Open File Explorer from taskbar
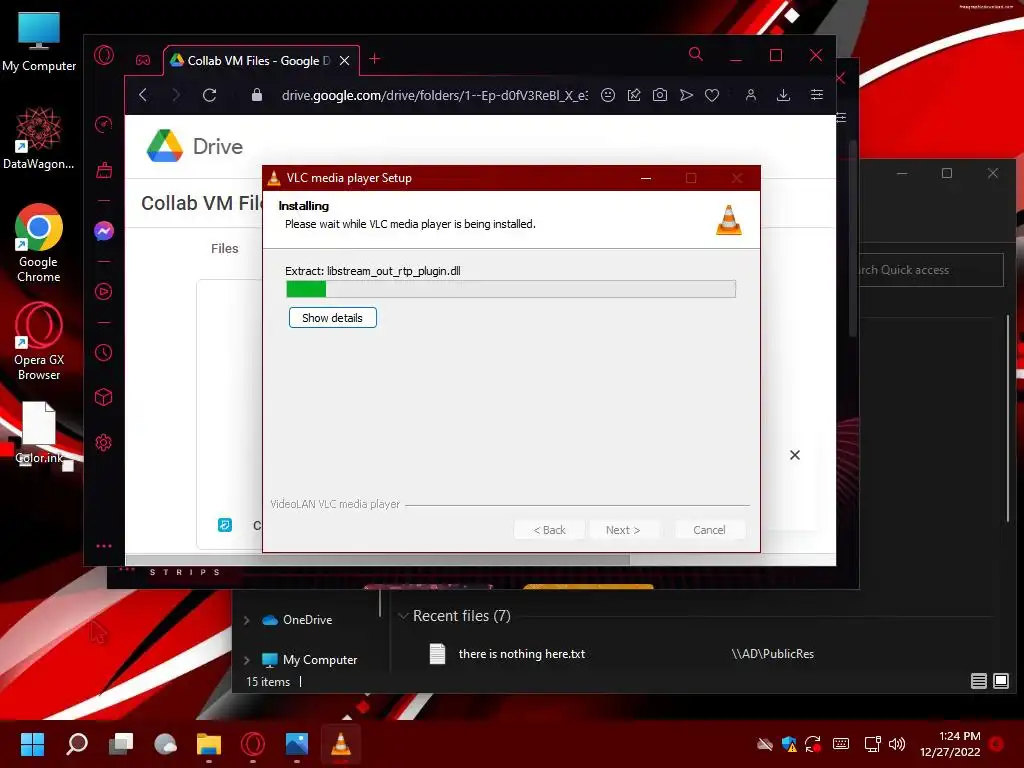Screen dimensions: 1024x768 click(209, 744)
